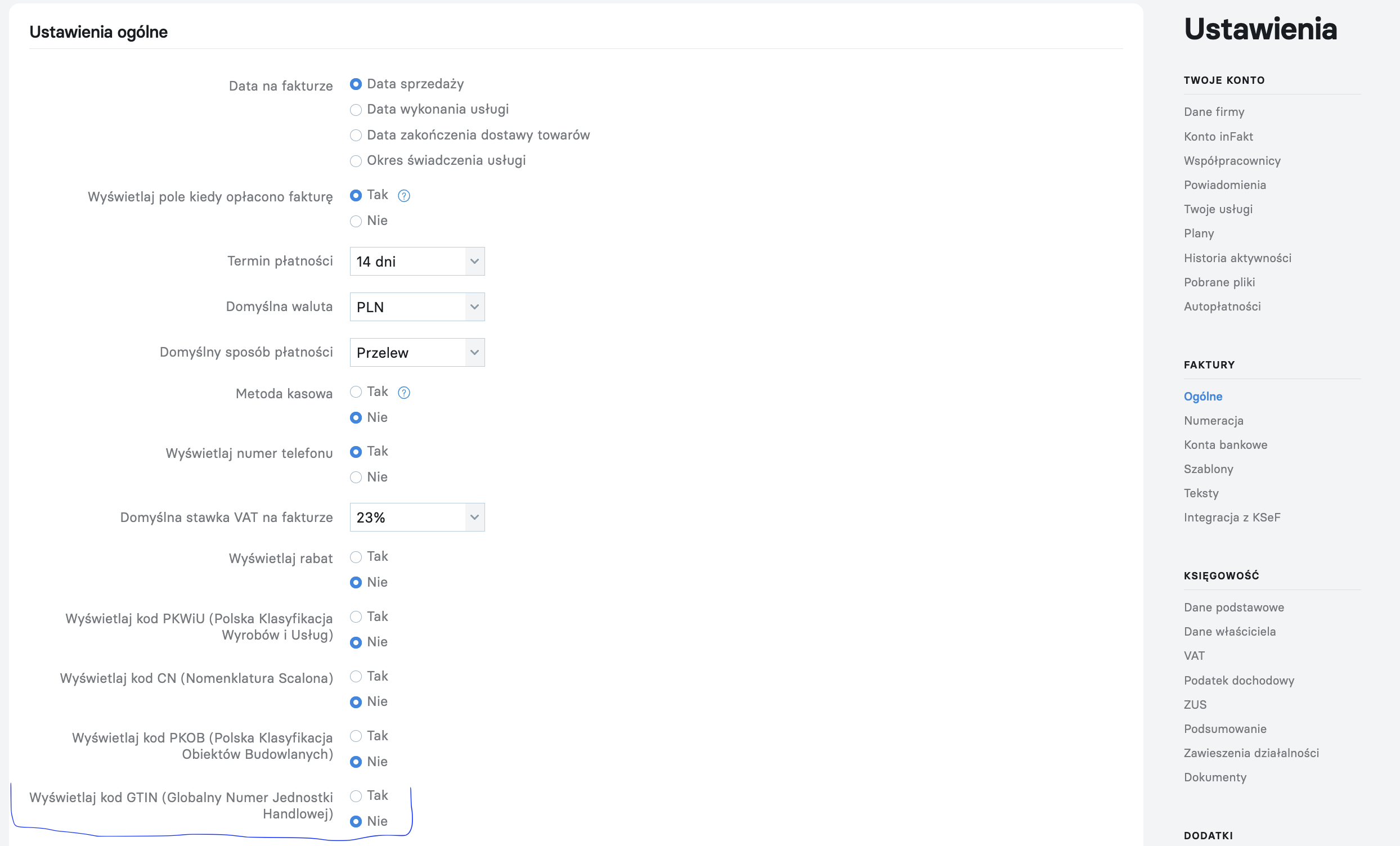1400x846 pixels.
Task: Open 'Numeracja' invoice settings
Action: pos(1214,420)
